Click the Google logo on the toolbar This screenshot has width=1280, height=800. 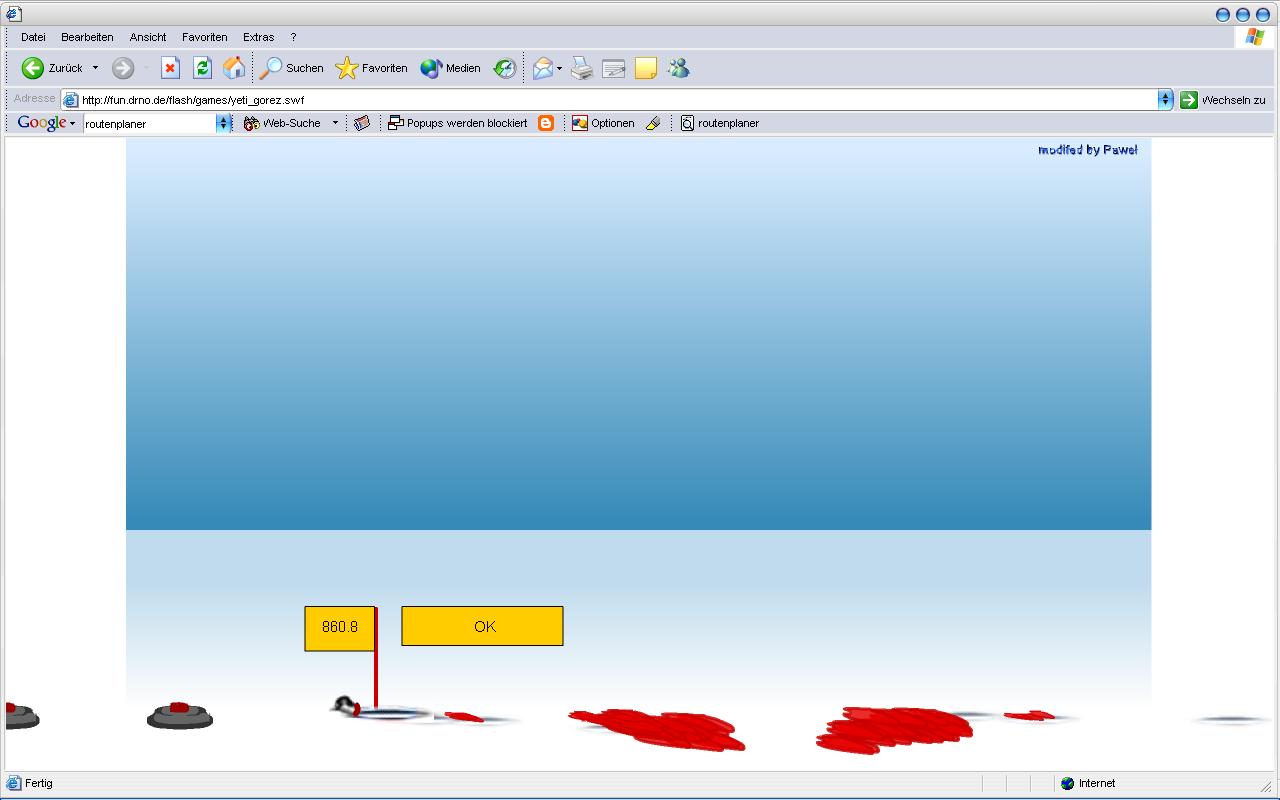pos(41,123)
